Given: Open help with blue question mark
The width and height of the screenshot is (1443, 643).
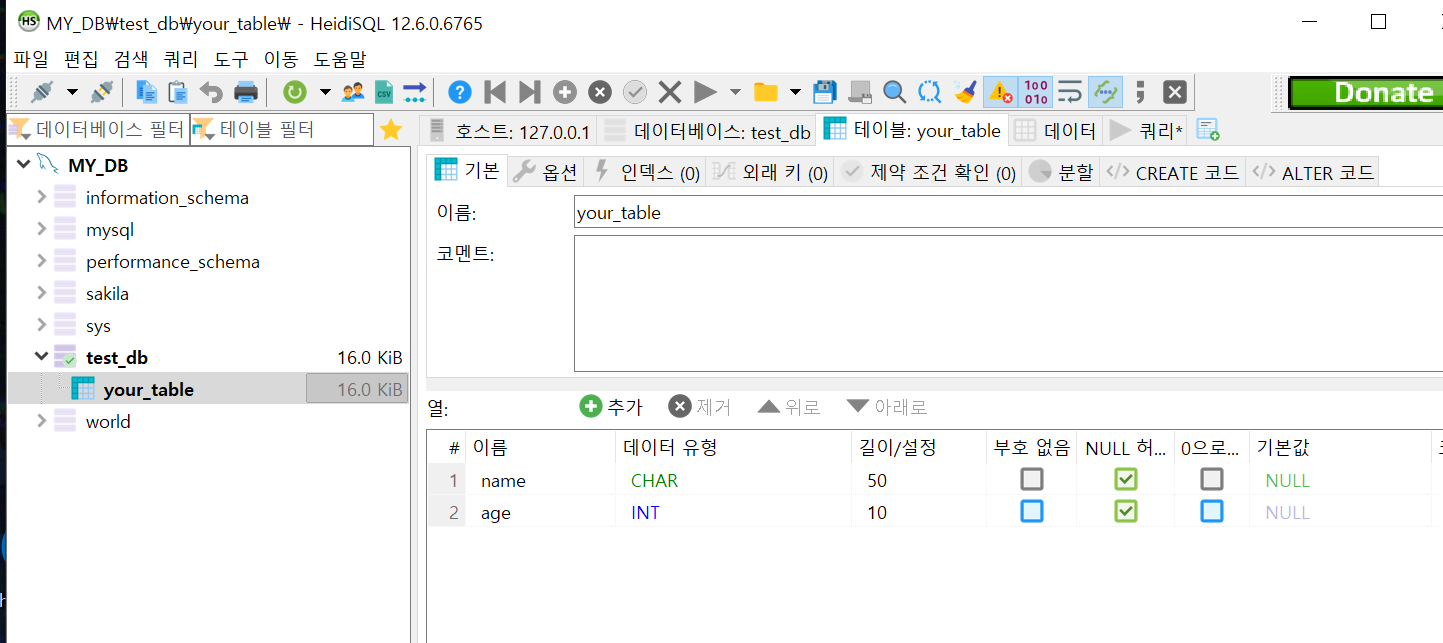Looking at the screenshot, I should 459,93.
